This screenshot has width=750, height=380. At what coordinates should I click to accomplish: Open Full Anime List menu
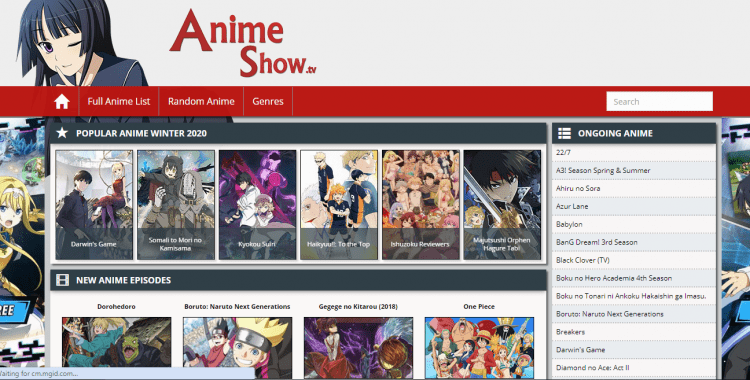[119, 101]
